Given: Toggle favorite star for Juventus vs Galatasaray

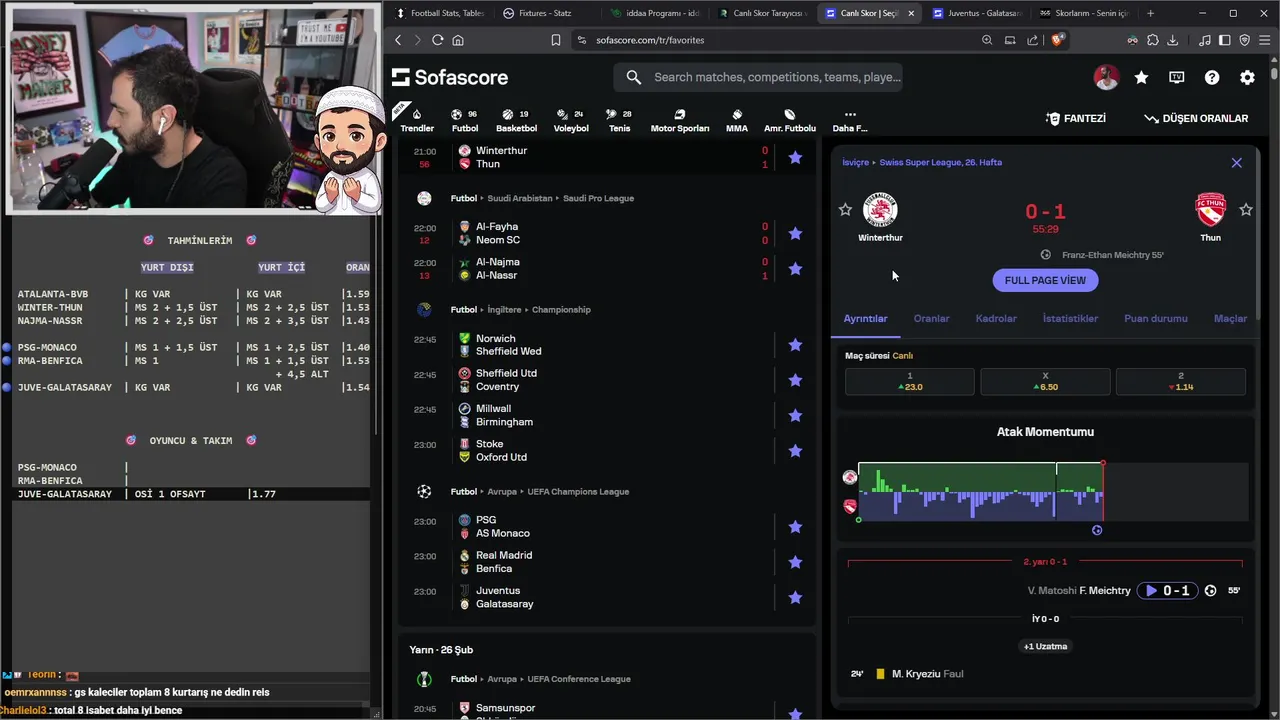Looking at the screenshot, I should (795, 597).
